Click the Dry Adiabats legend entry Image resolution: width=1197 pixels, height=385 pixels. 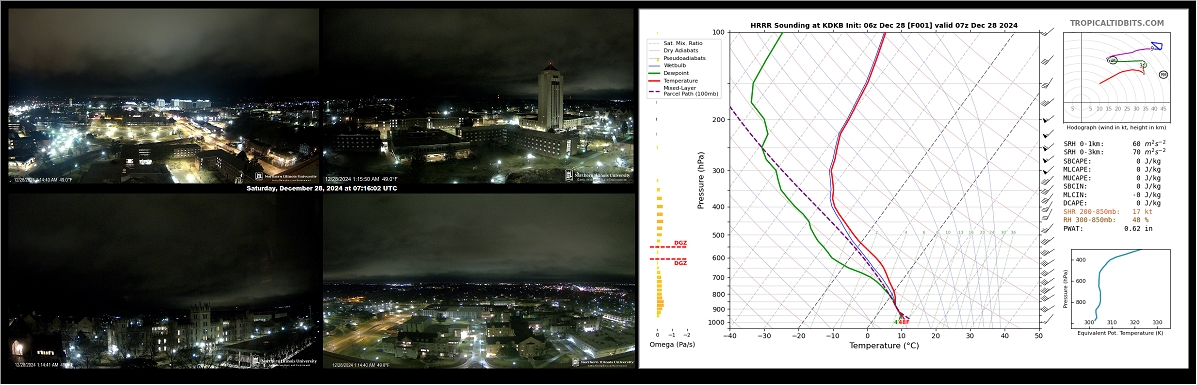pyautogui.click(x=676, y=50)
